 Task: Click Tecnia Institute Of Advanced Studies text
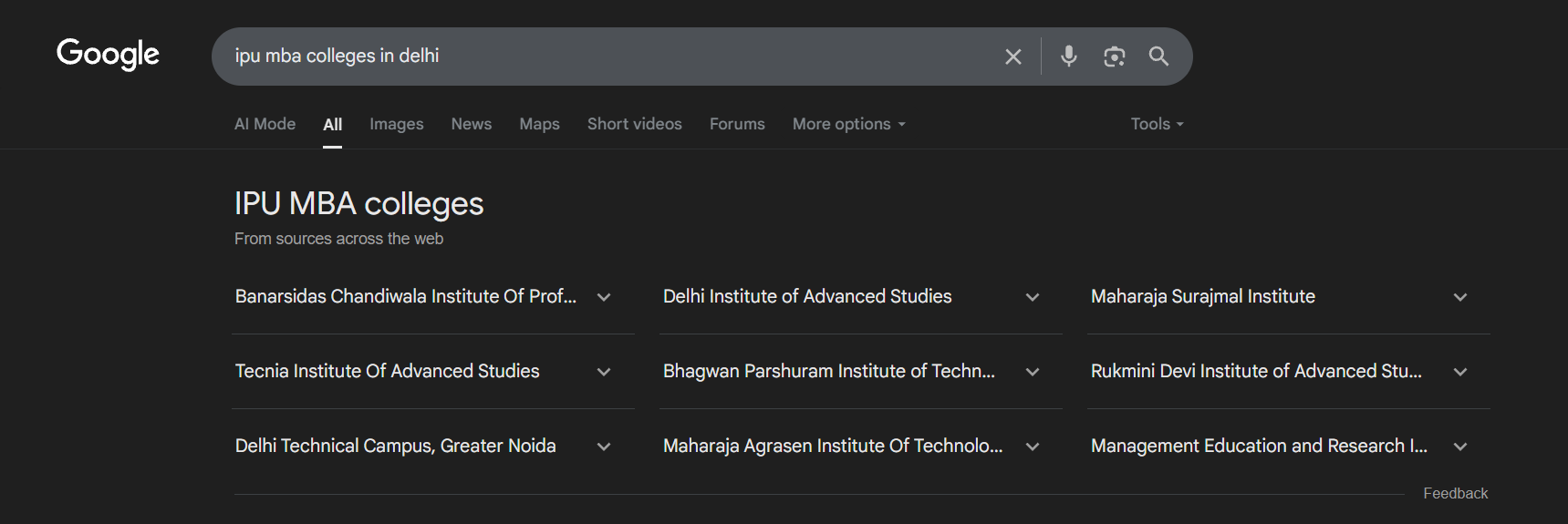(388, 371)
